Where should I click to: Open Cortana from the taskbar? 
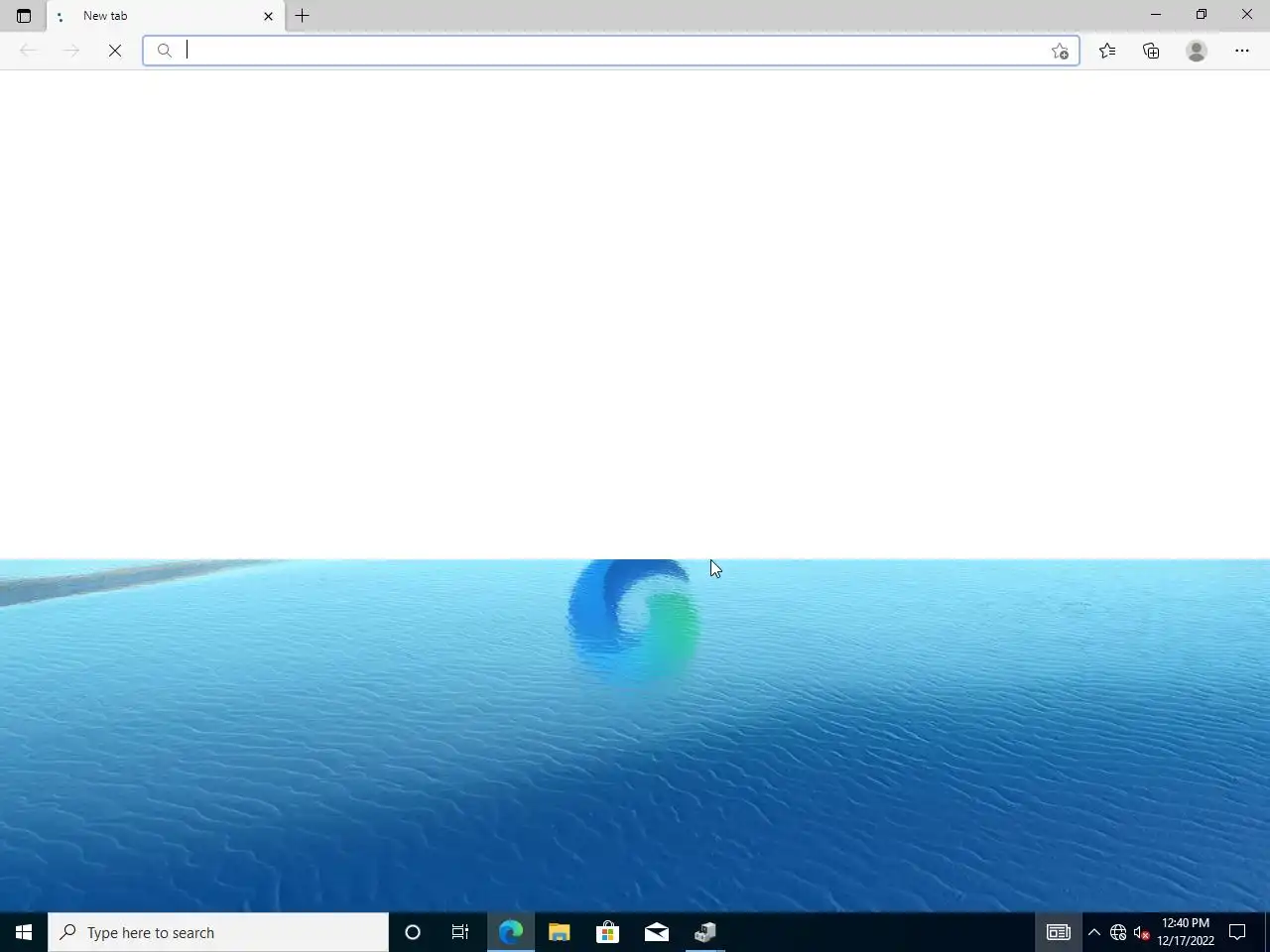pos(413,932)
